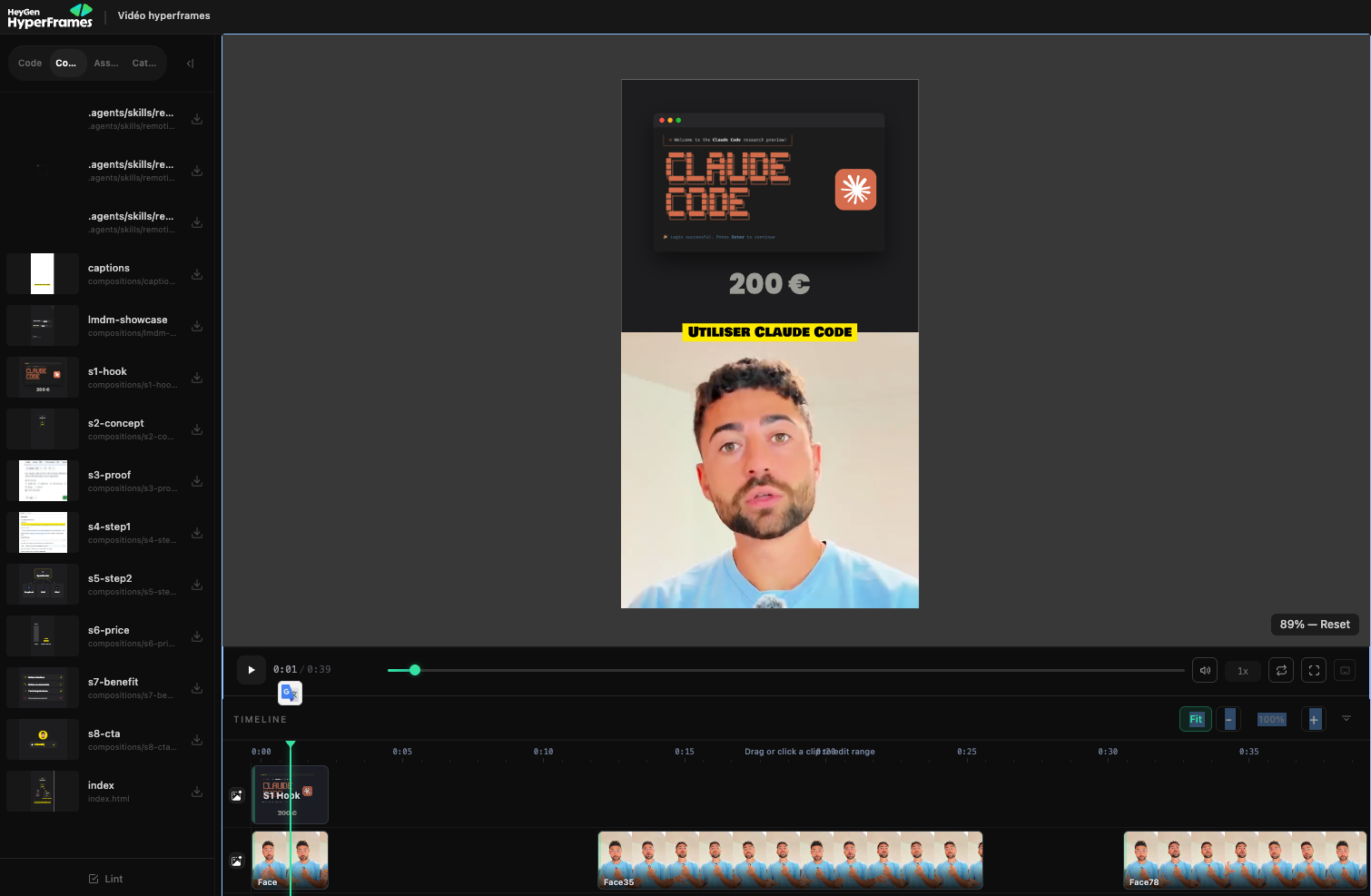Switch to the Cat... tab

click(x=144, y=63)
